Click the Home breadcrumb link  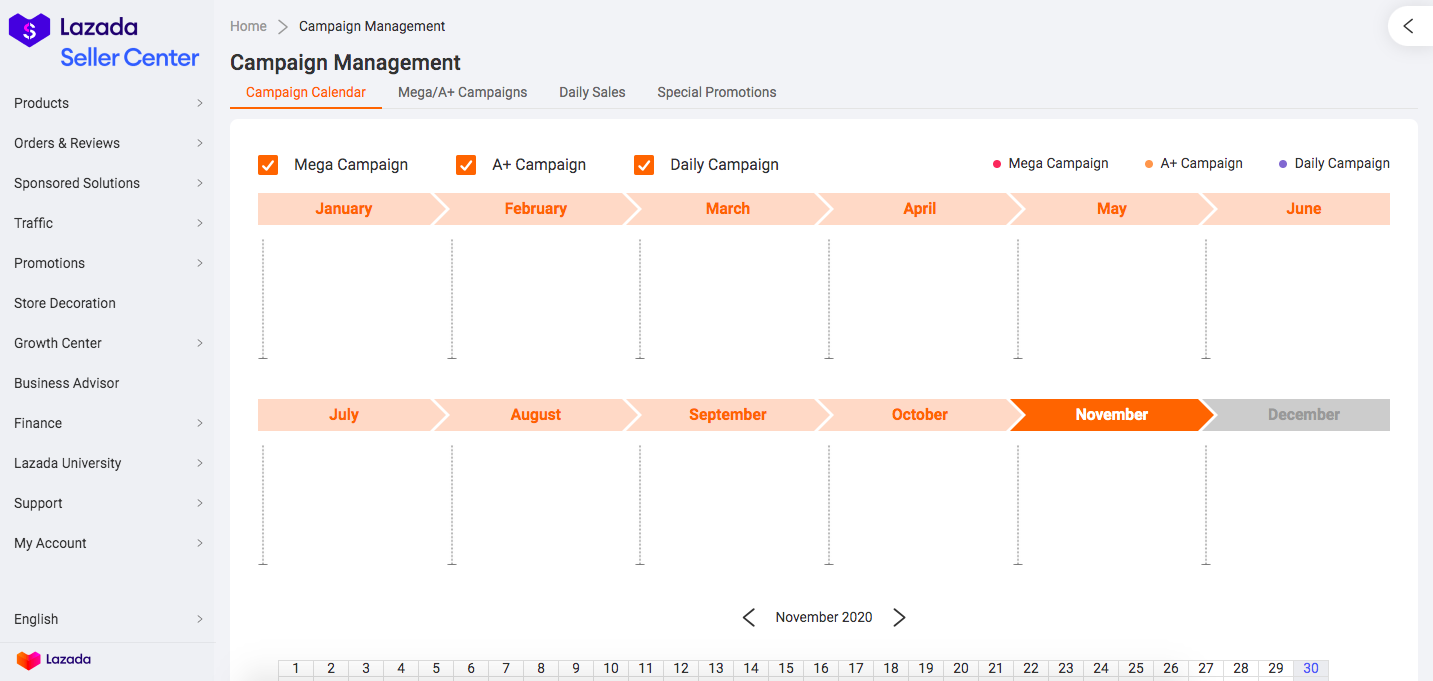(248, 26)
